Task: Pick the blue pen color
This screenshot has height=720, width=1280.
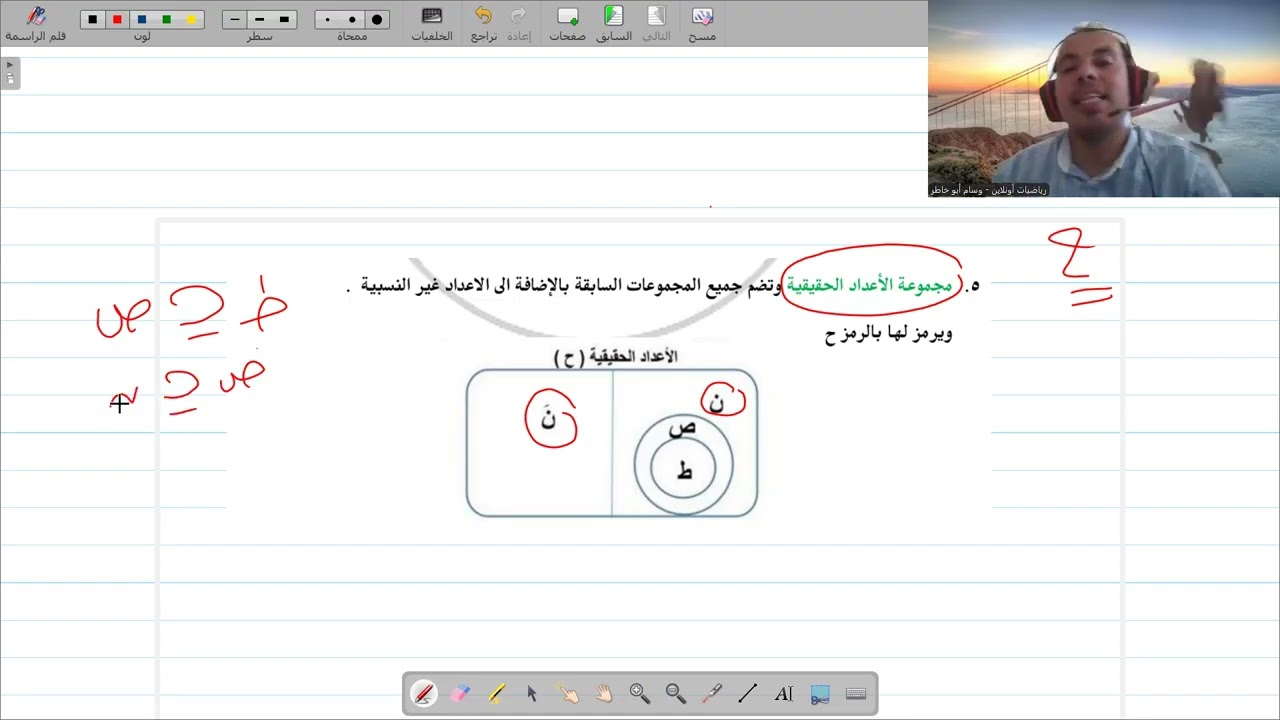Action: pos(142,19)
